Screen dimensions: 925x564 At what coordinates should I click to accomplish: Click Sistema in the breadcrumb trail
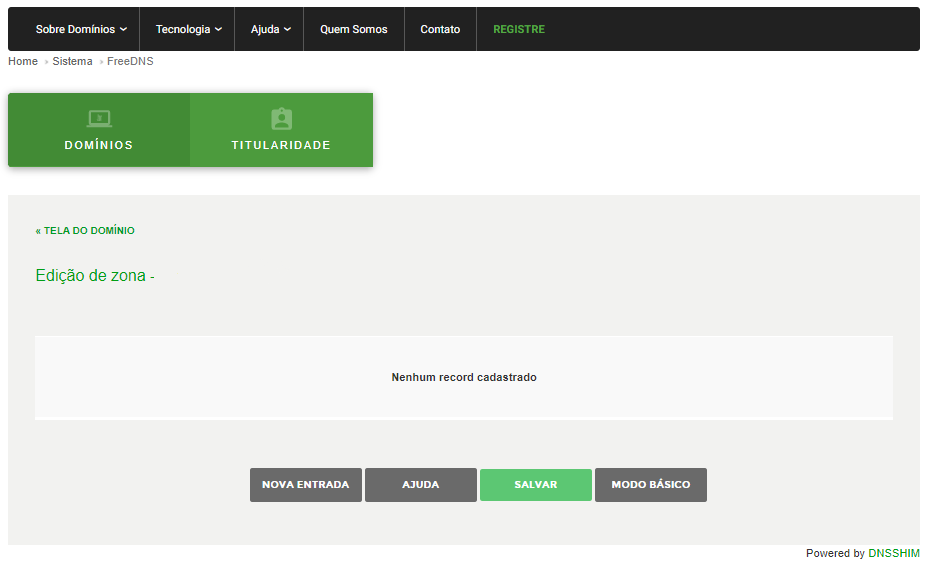72,62
